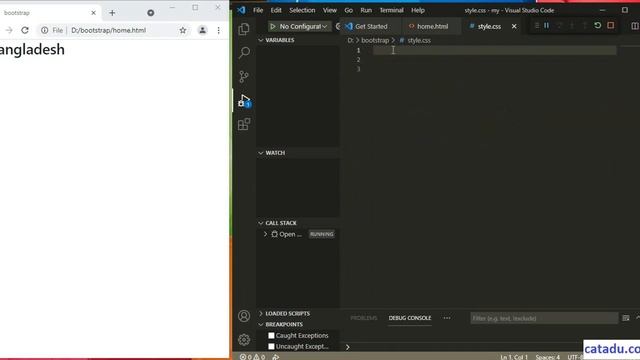Bookmark this page with the star icon

pos(183,30)
